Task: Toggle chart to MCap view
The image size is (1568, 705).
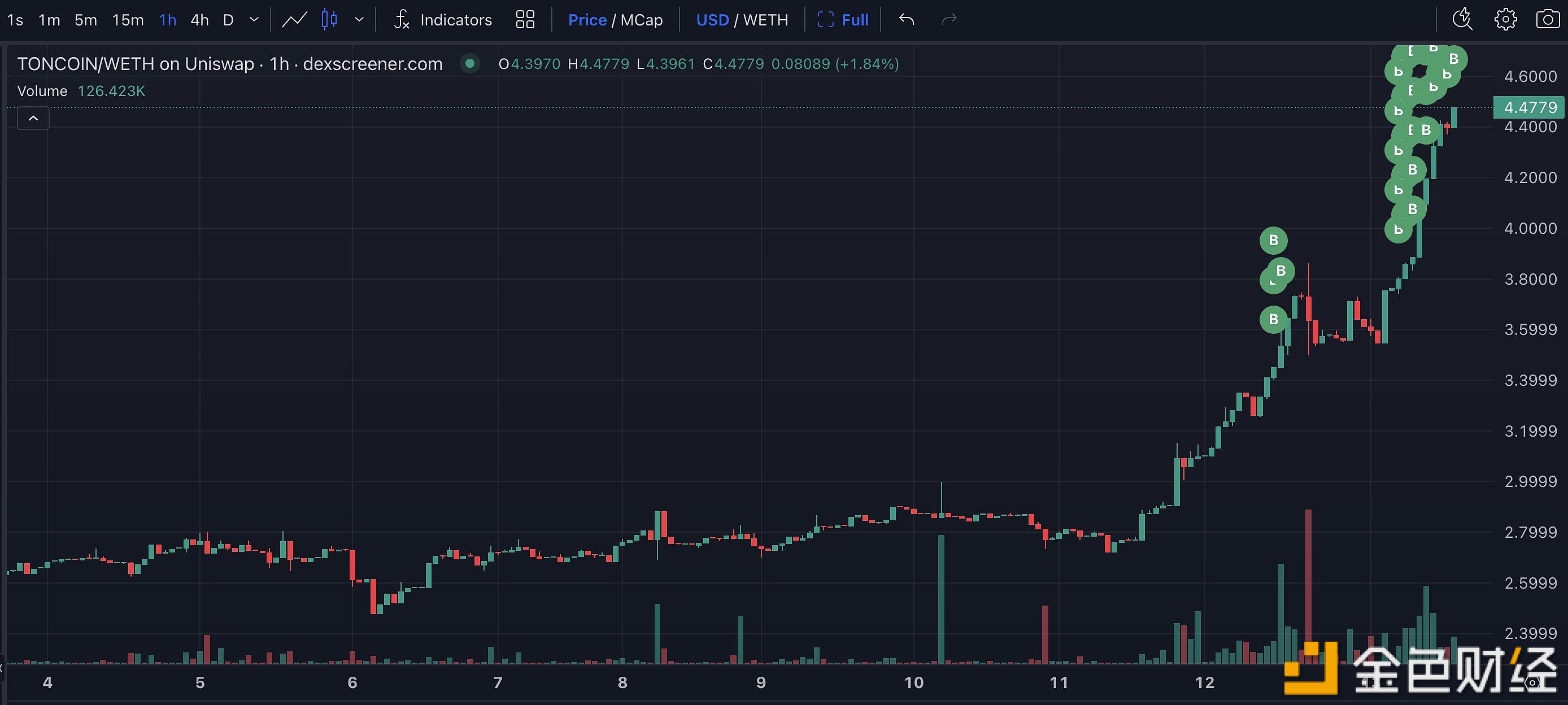Action: pyautogui.click(x=642, y=20)
